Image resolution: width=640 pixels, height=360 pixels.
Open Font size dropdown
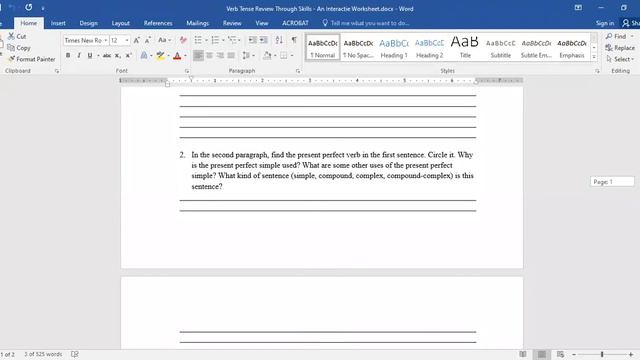127,40
